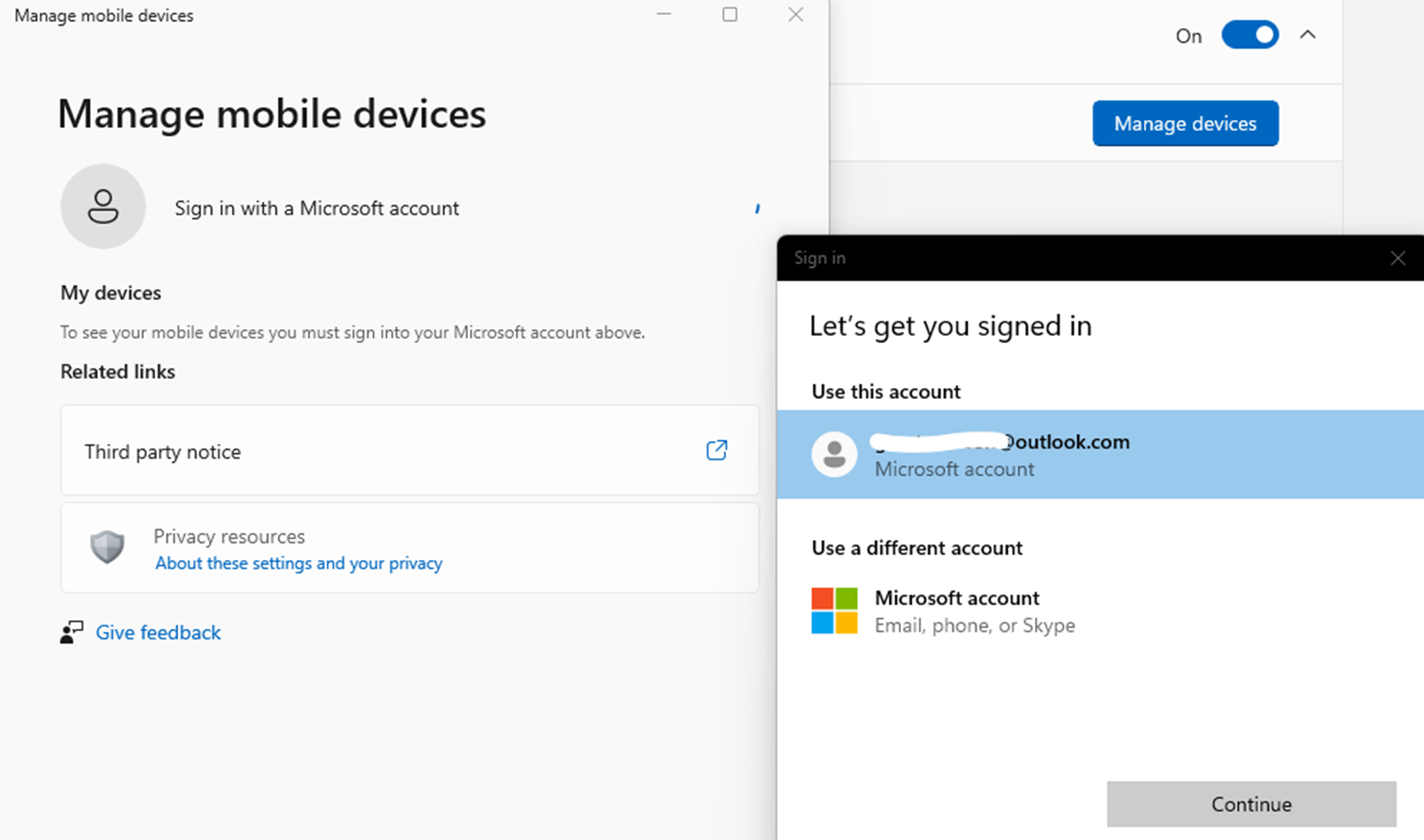Open the Third party notice card
This screenshot has width=1424, height=840.
pyautogui.click(x=410, y=450)
